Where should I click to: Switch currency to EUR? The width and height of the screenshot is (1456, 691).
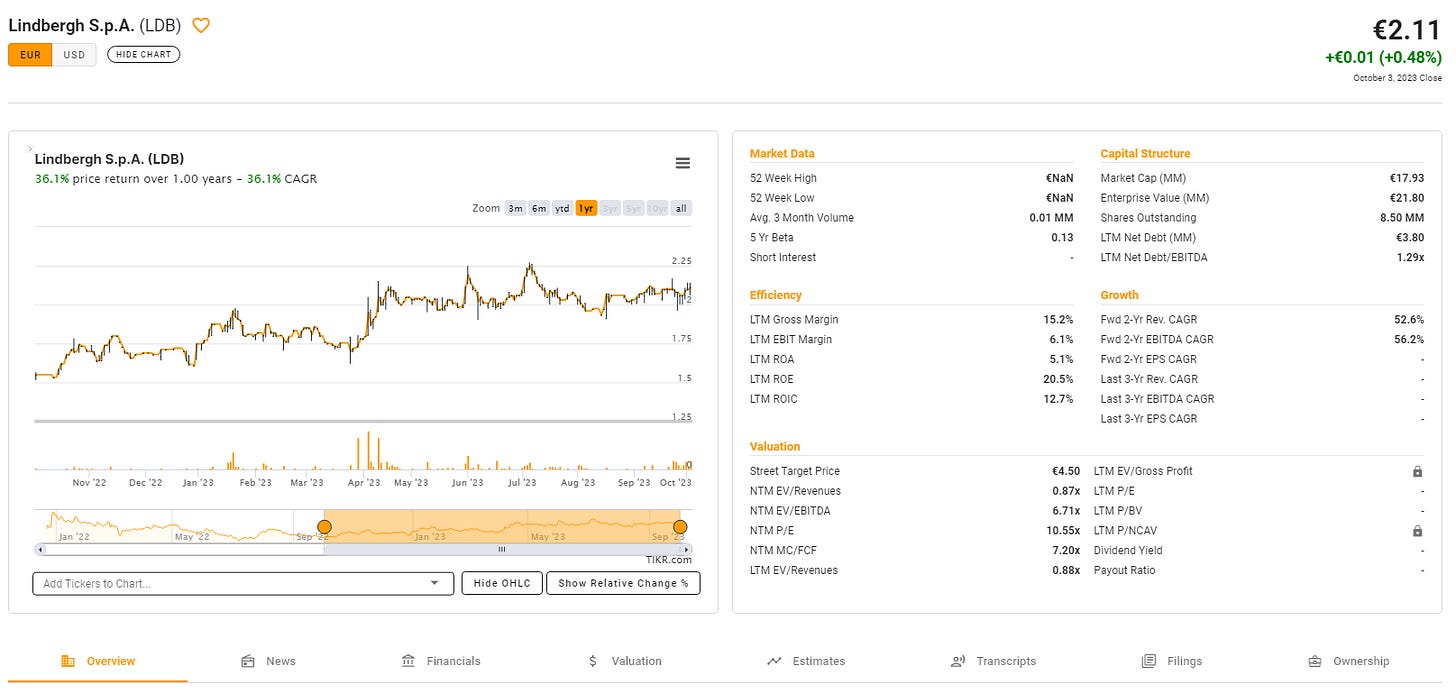click(30, 54)
